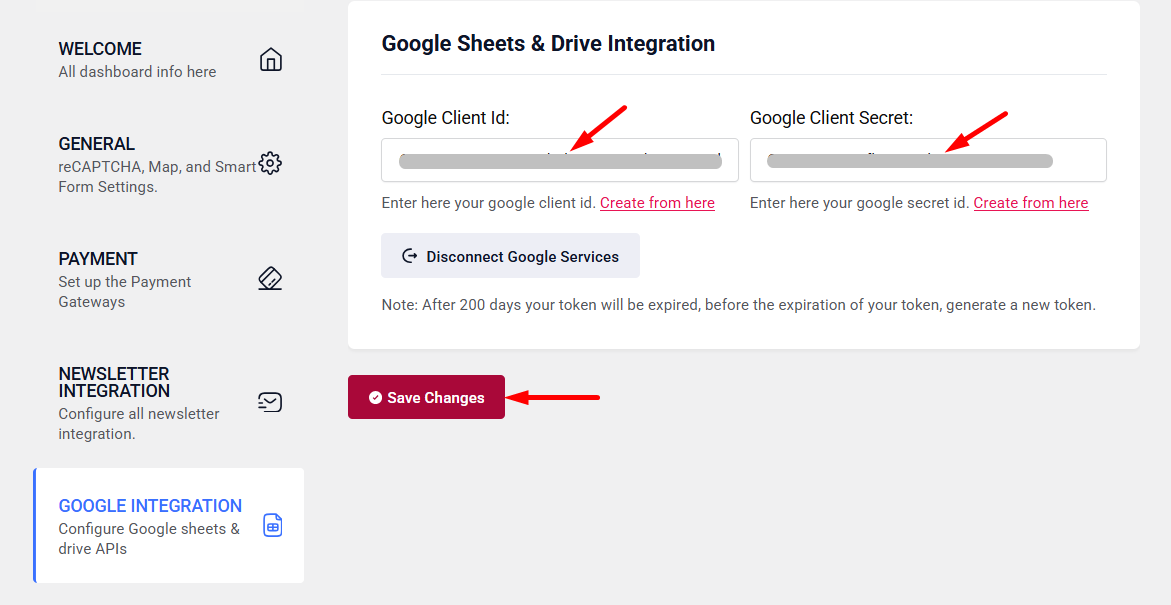Image resolution: width=1171 pixels, height=605 pixels.
Task: Select the General settings gear icon
Action: pos(270,163)
